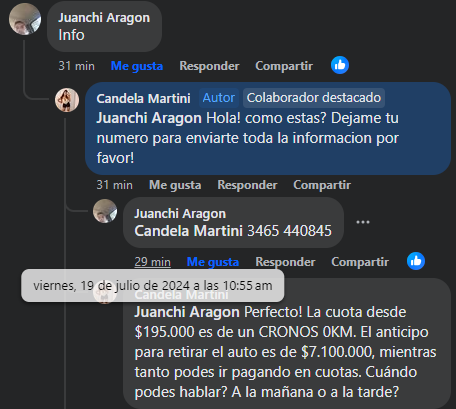This screenshot has height=409, width=456.
Task: Open Candela Martini's avatar on the author reply
Action: pos(67,100)
